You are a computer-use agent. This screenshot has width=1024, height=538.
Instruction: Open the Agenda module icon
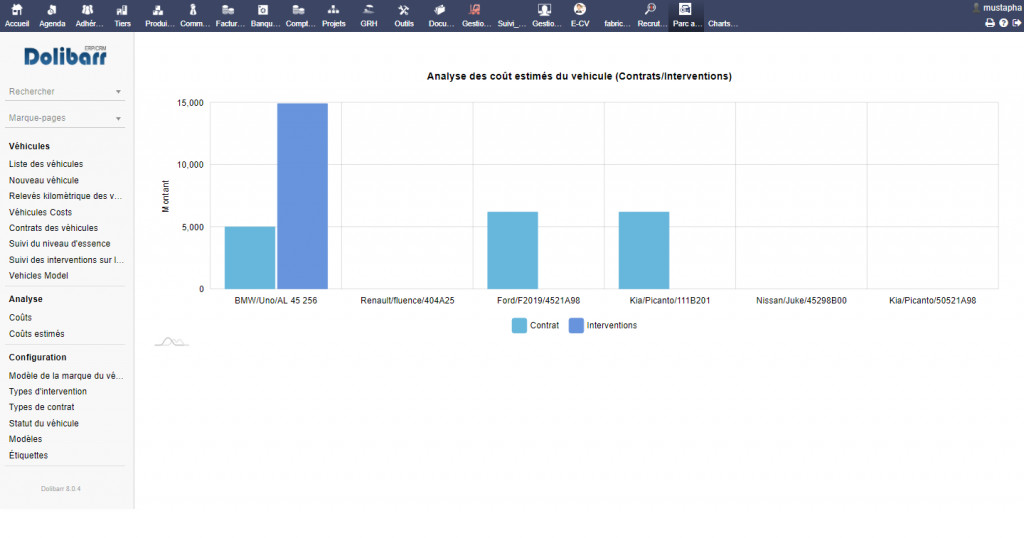pyautogui.click(x=52, y=10)
